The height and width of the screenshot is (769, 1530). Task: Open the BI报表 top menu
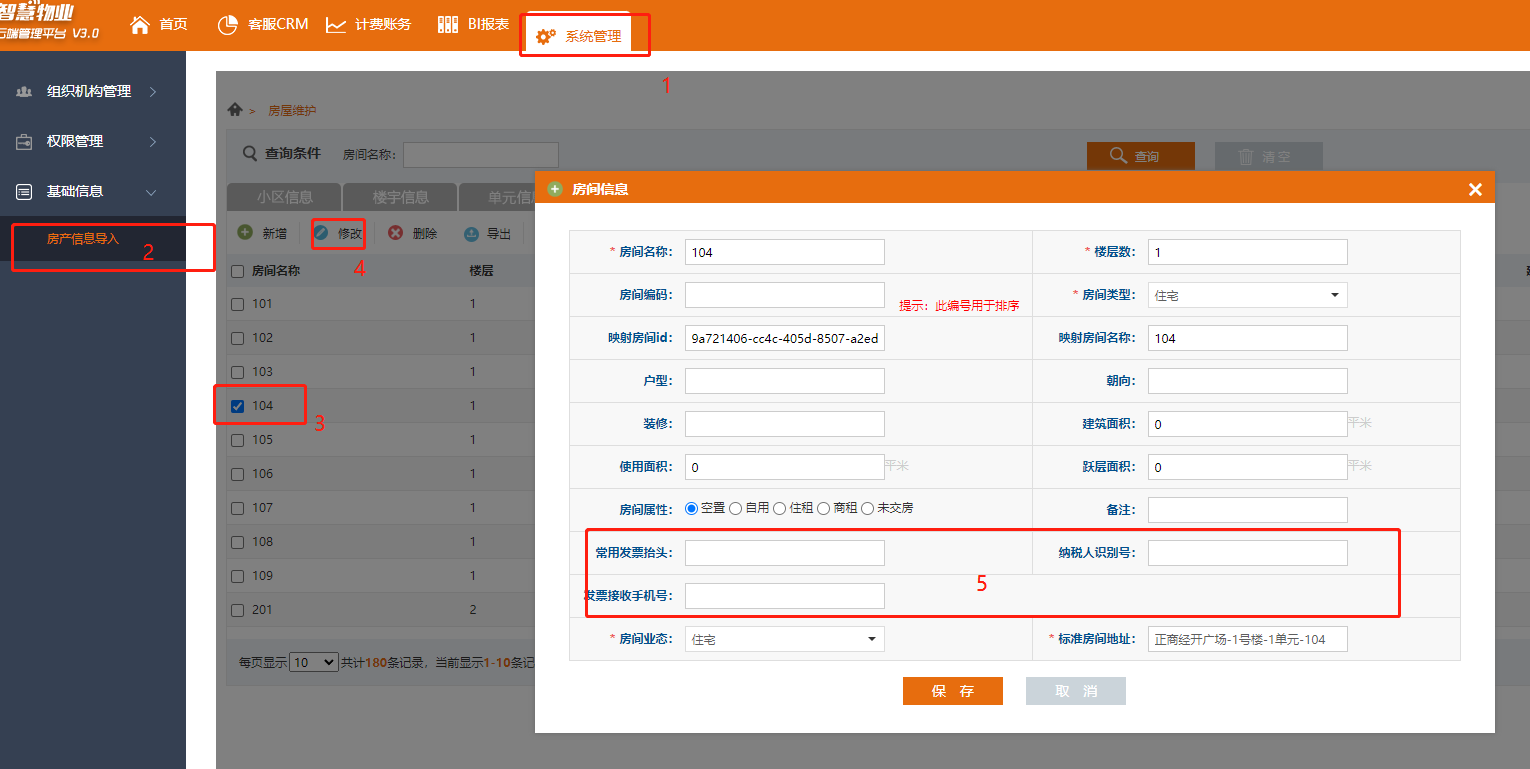[x=474, y=24]
